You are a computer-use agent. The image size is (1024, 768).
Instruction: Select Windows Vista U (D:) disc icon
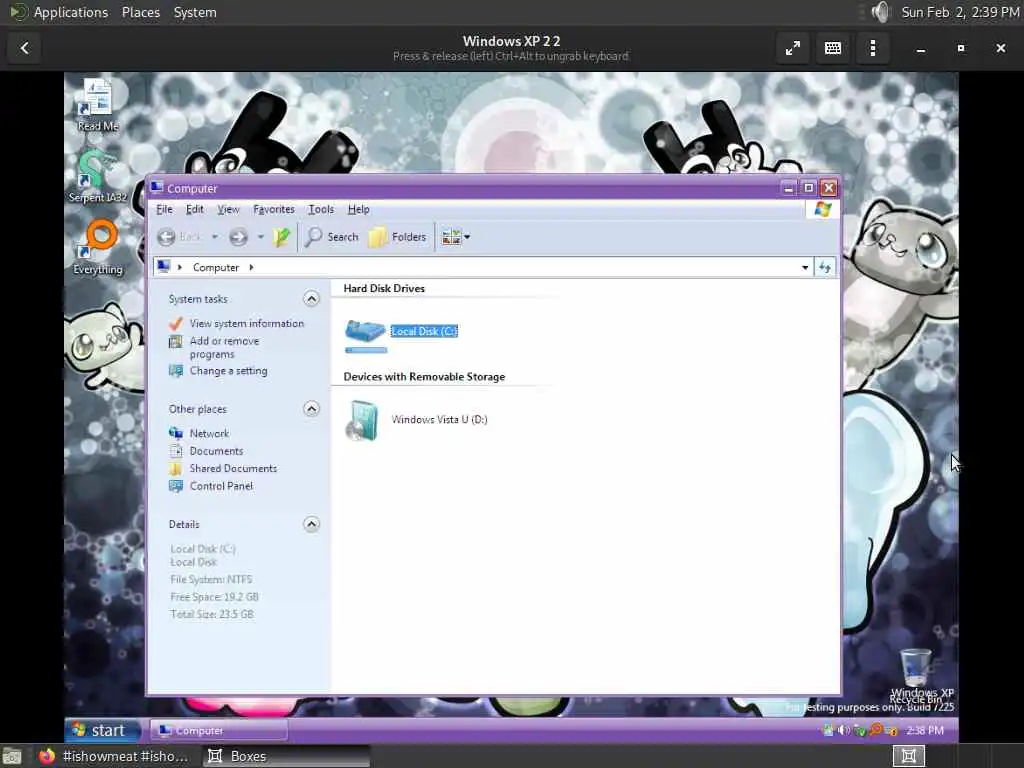tap(362, 420)
